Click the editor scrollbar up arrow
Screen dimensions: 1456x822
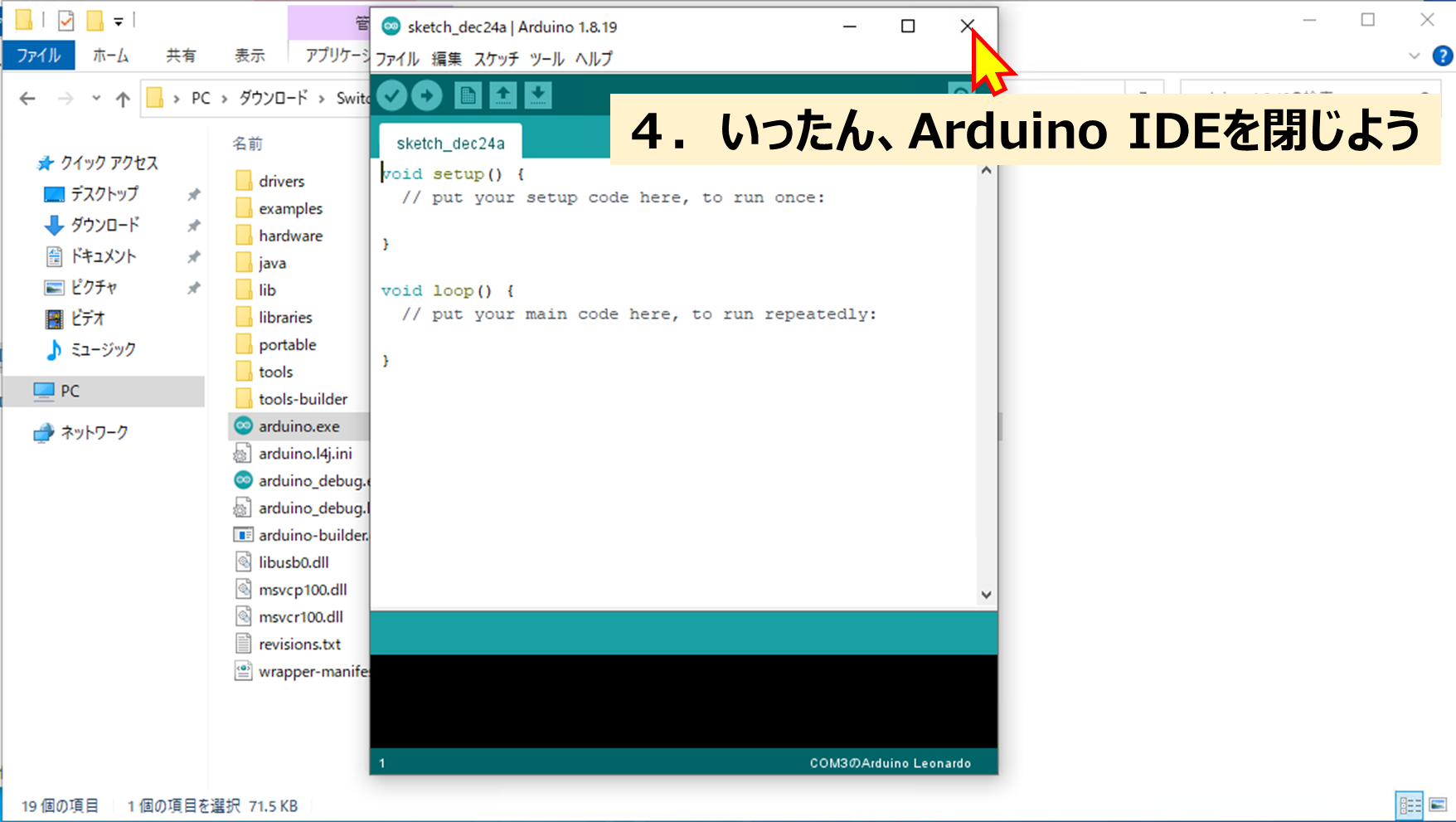(986, 170)
